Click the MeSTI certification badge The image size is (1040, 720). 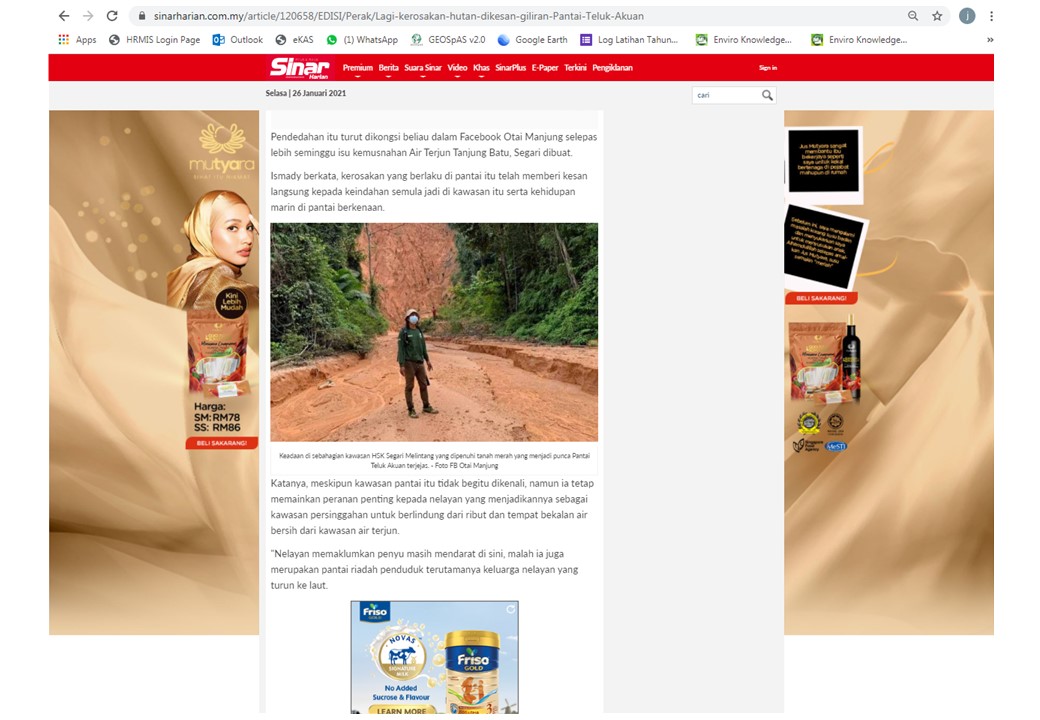coord(835,446)
